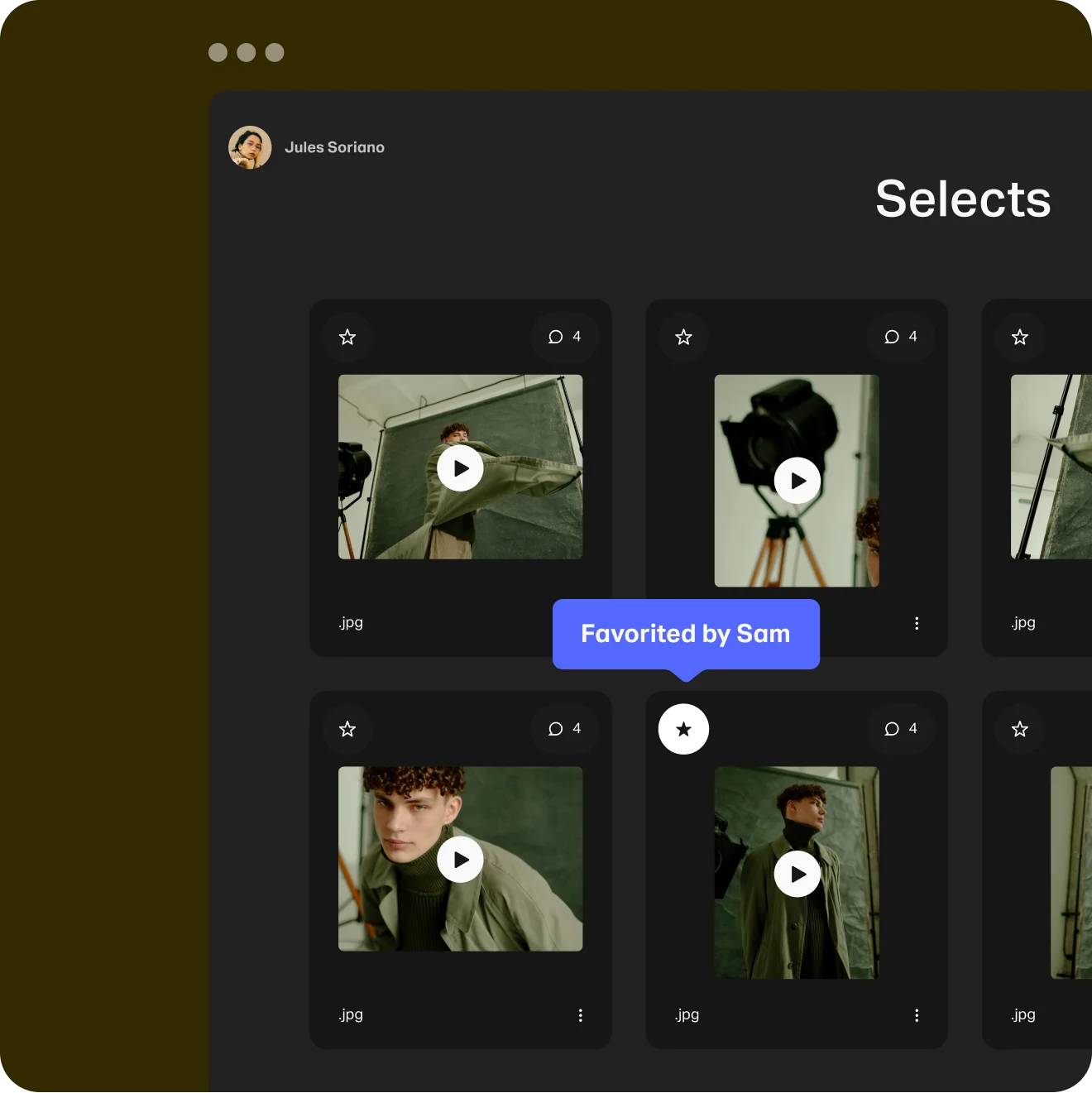Play the trench coat model video

797,873
